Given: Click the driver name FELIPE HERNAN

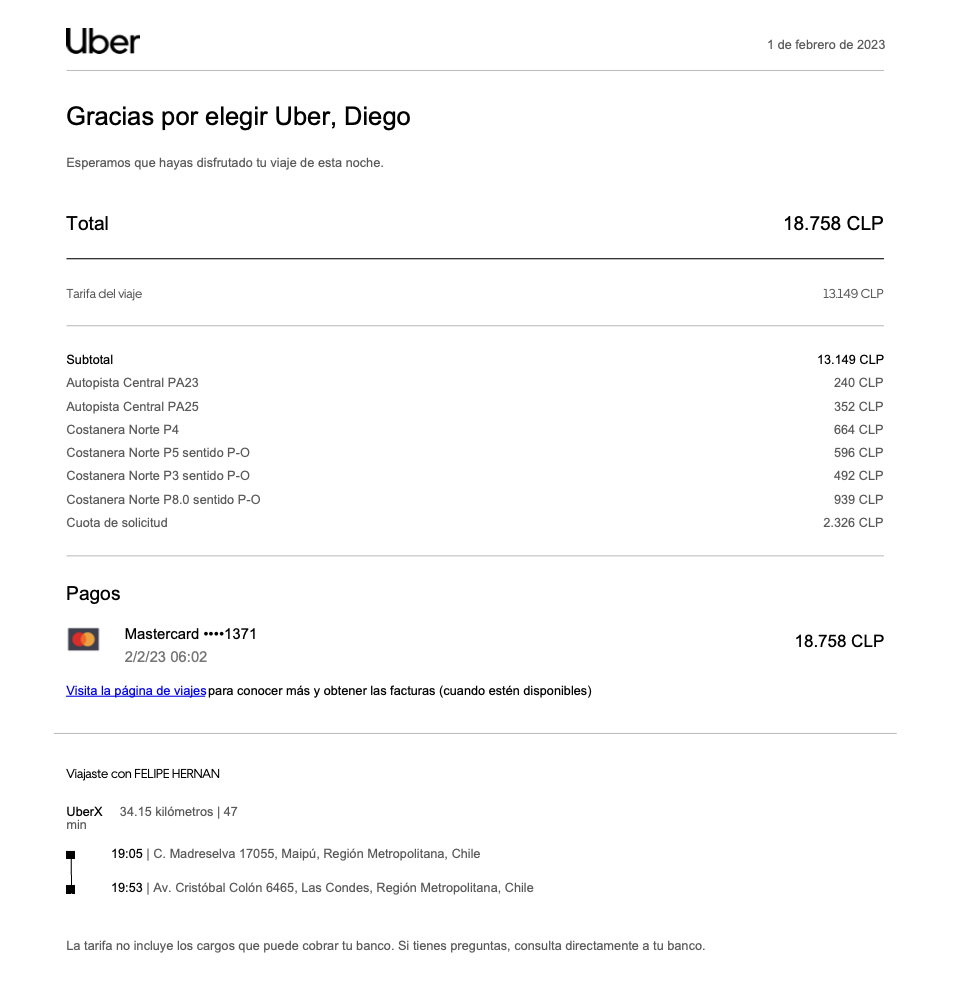Looking at the screenshot, I should 177,774.
